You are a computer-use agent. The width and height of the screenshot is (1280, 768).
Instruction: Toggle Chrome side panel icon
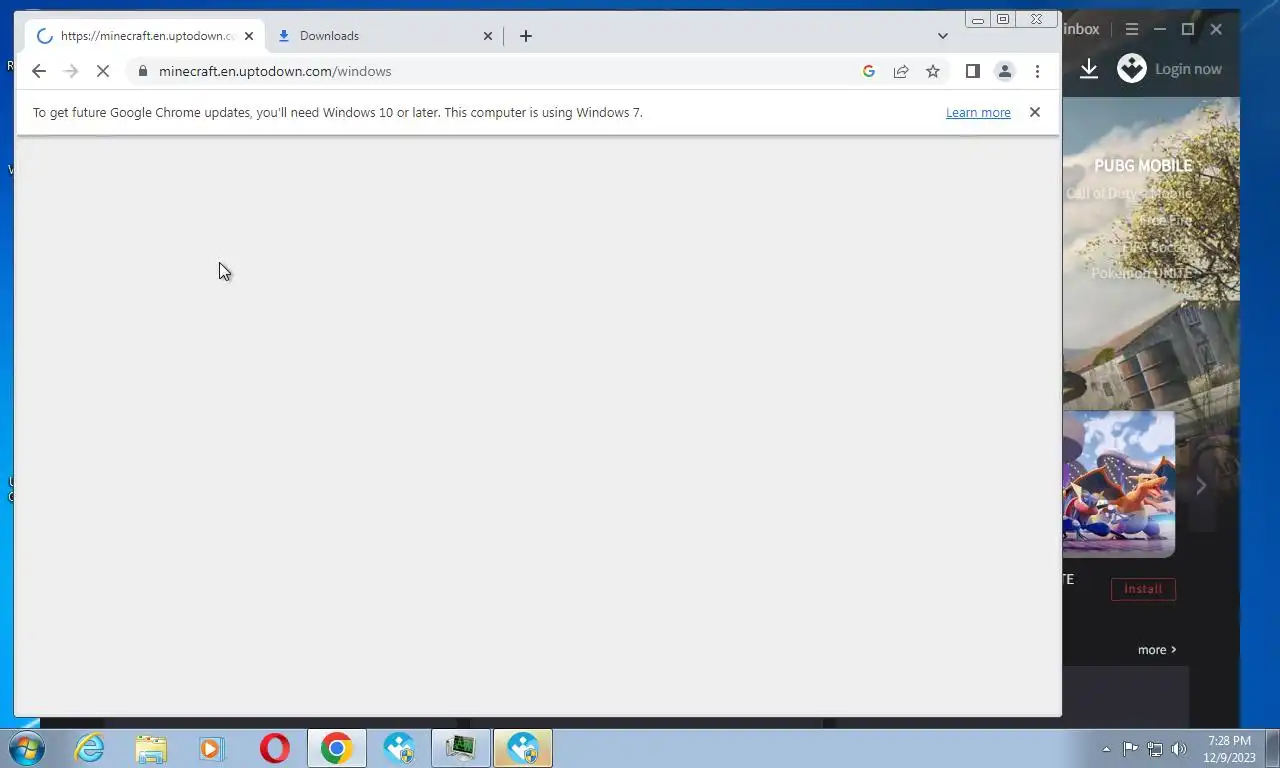click(972, 71)
